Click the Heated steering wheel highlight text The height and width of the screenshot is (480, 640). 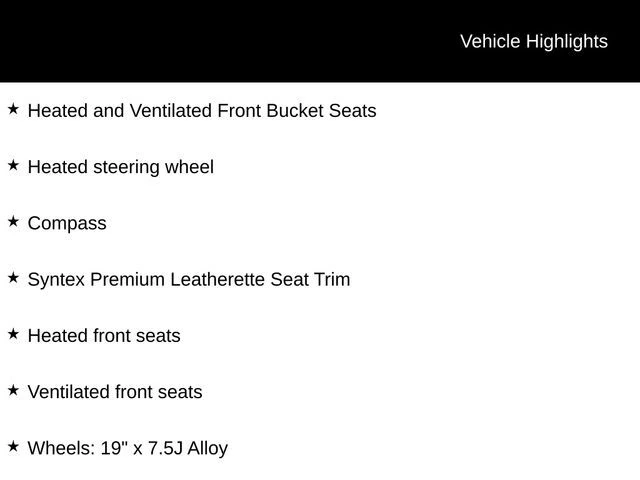[x=120, y=167]
